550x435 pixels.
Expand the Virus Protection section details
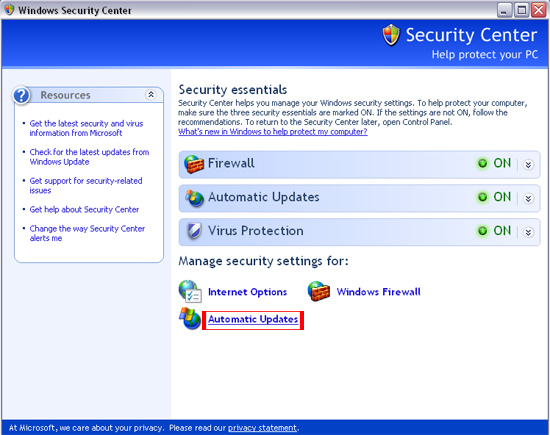528,232
